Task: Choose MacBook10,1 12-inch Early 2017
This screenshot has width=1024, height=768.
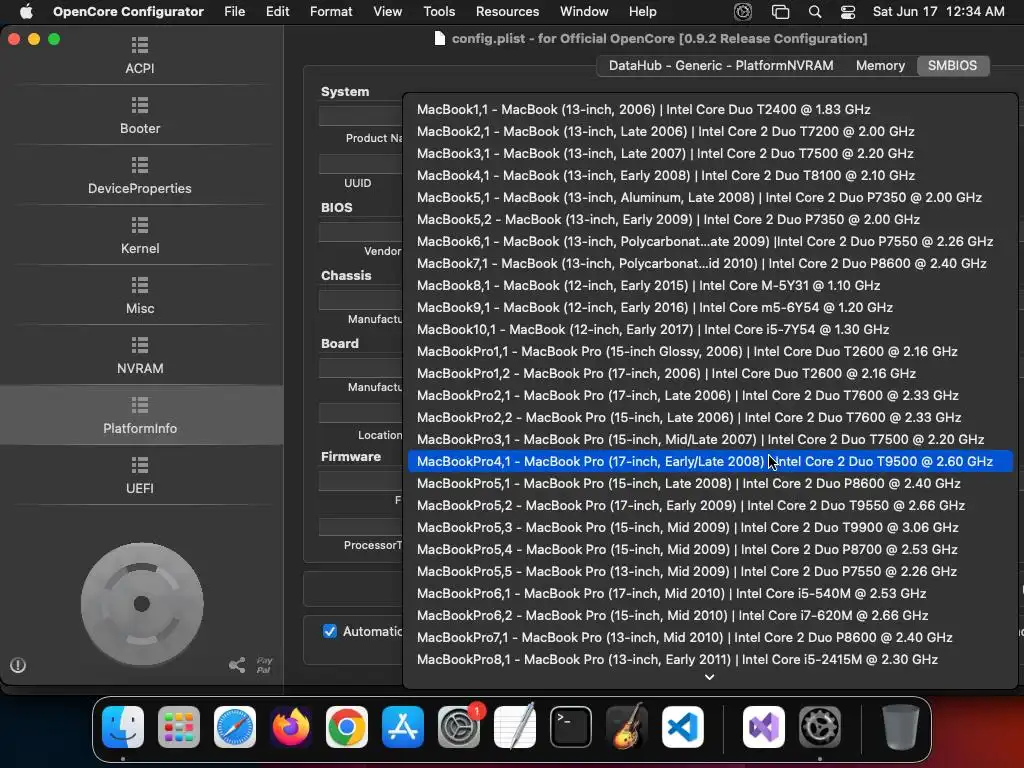Action: (710, 329)
